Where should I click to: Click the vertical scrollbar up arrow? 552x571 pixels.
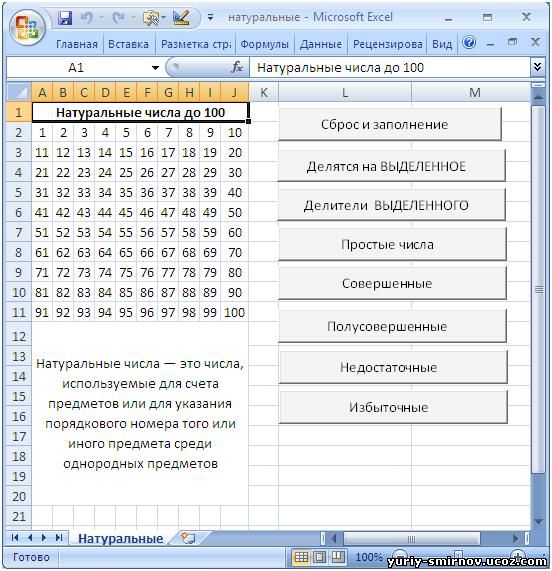point(538,97)
